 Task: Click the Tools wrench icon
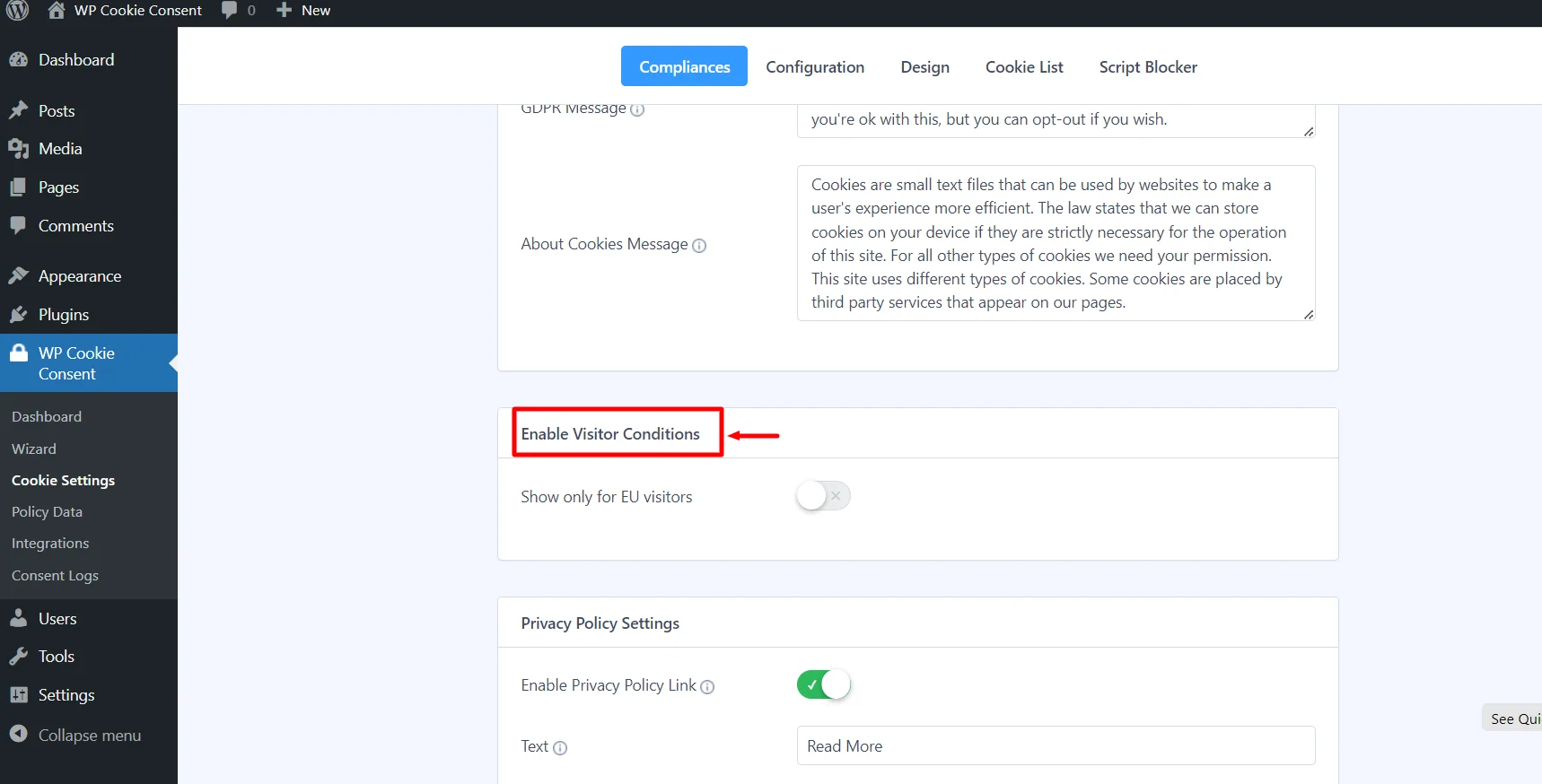[x=19, y=657]
